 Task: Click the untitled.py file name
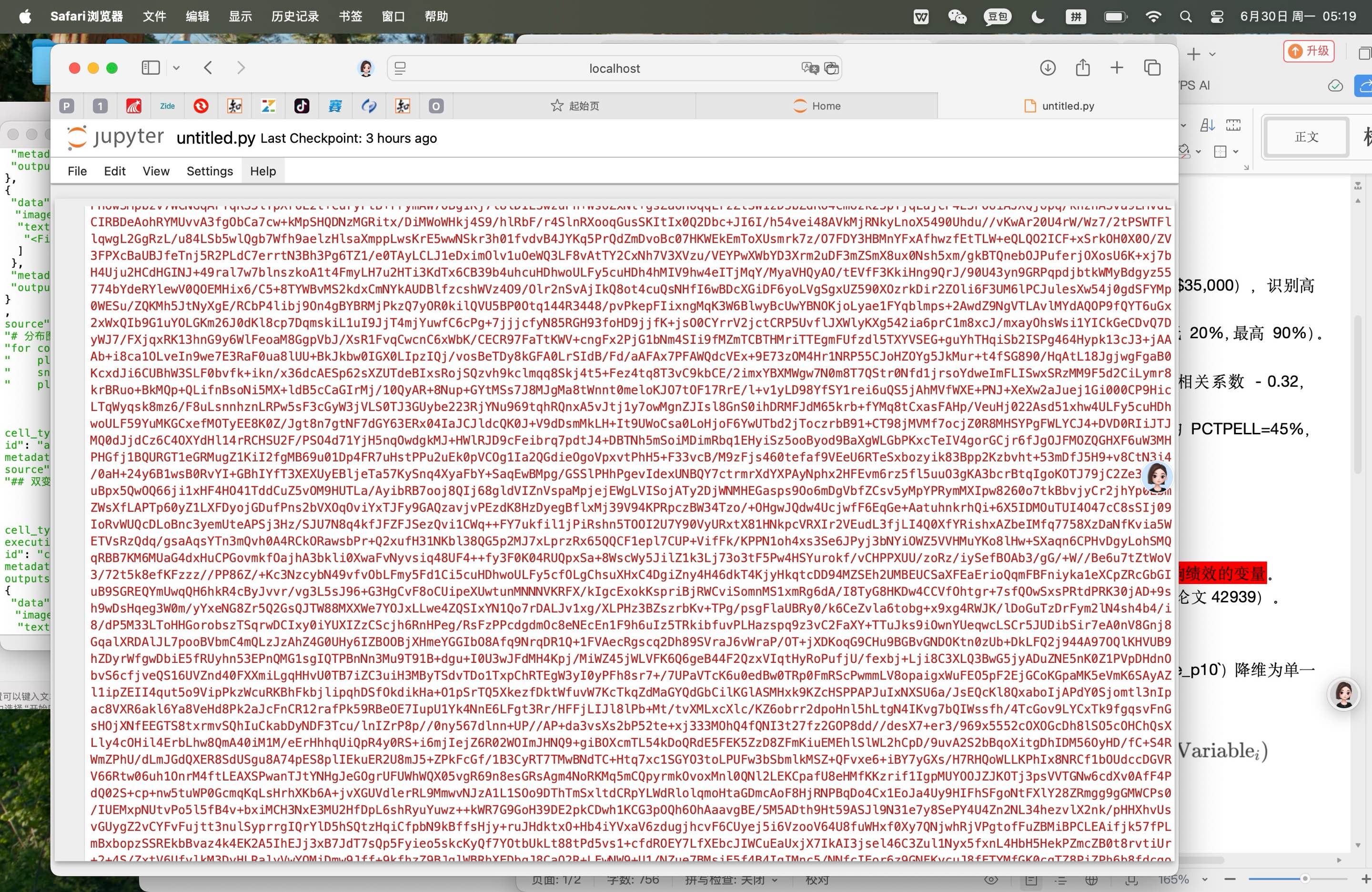point(216,138)
